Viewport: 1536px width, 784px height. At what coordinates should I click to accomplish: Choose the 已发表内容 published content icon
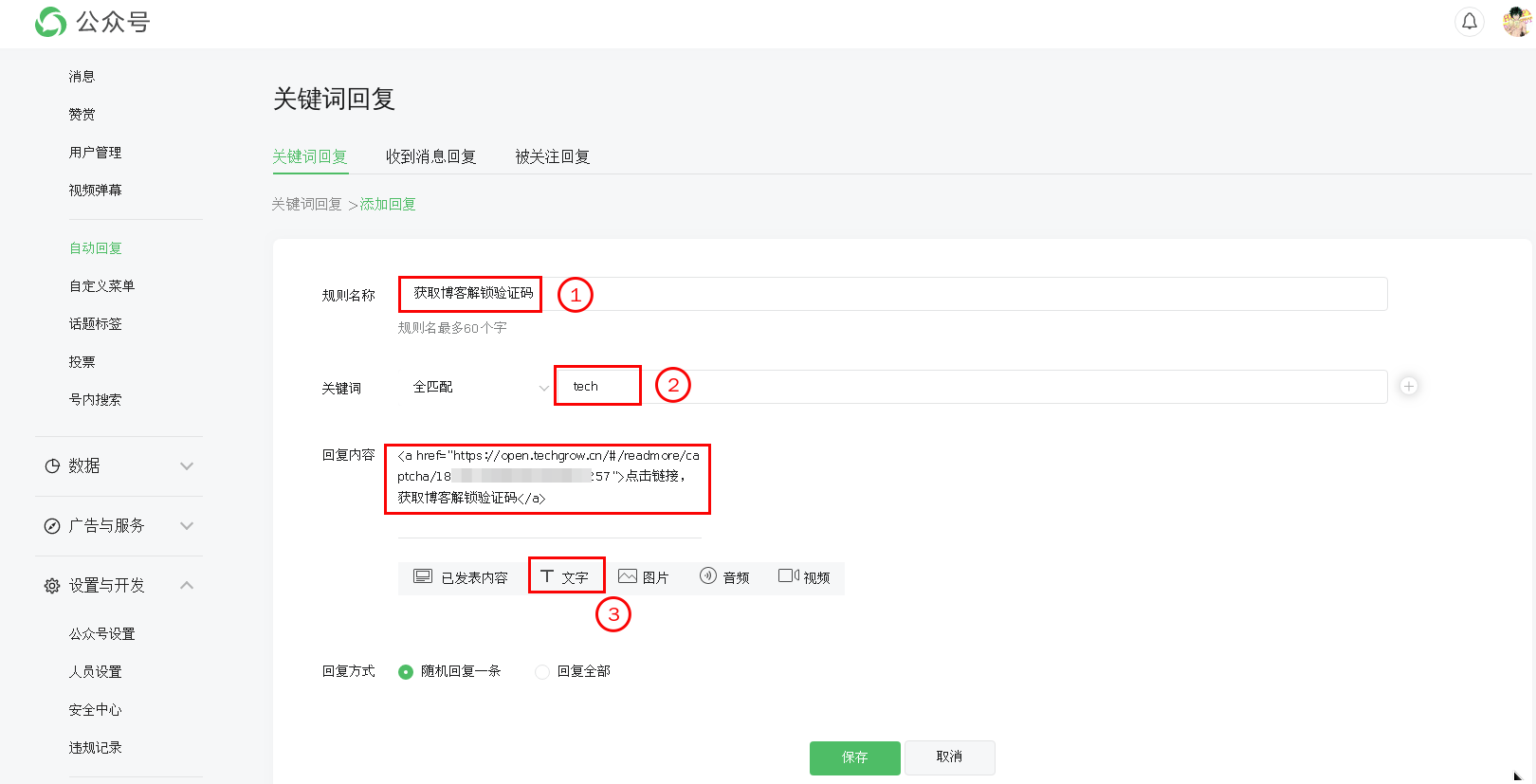point(423,576)
